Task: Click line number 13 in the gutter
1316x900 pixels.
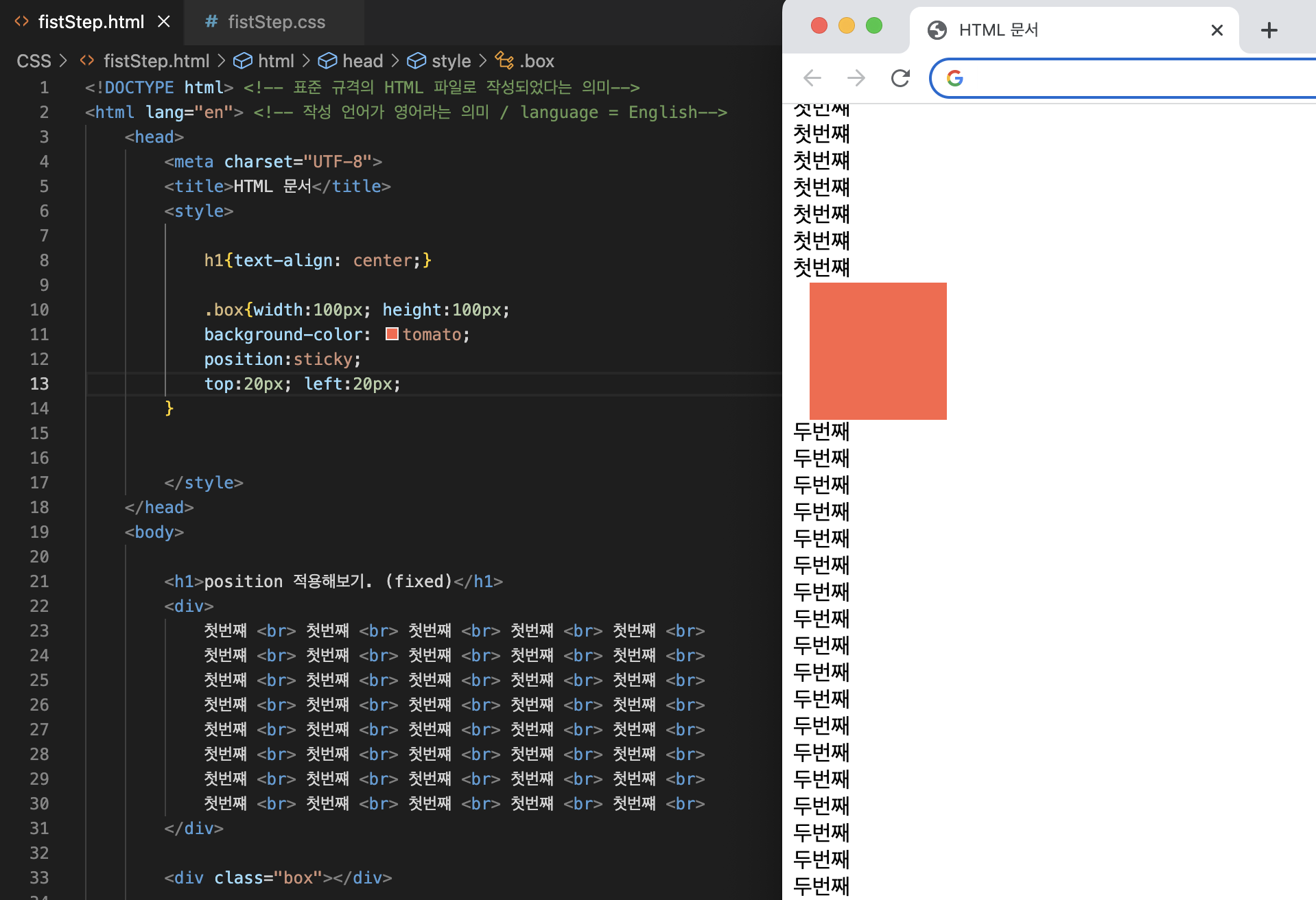Action: 39,384
